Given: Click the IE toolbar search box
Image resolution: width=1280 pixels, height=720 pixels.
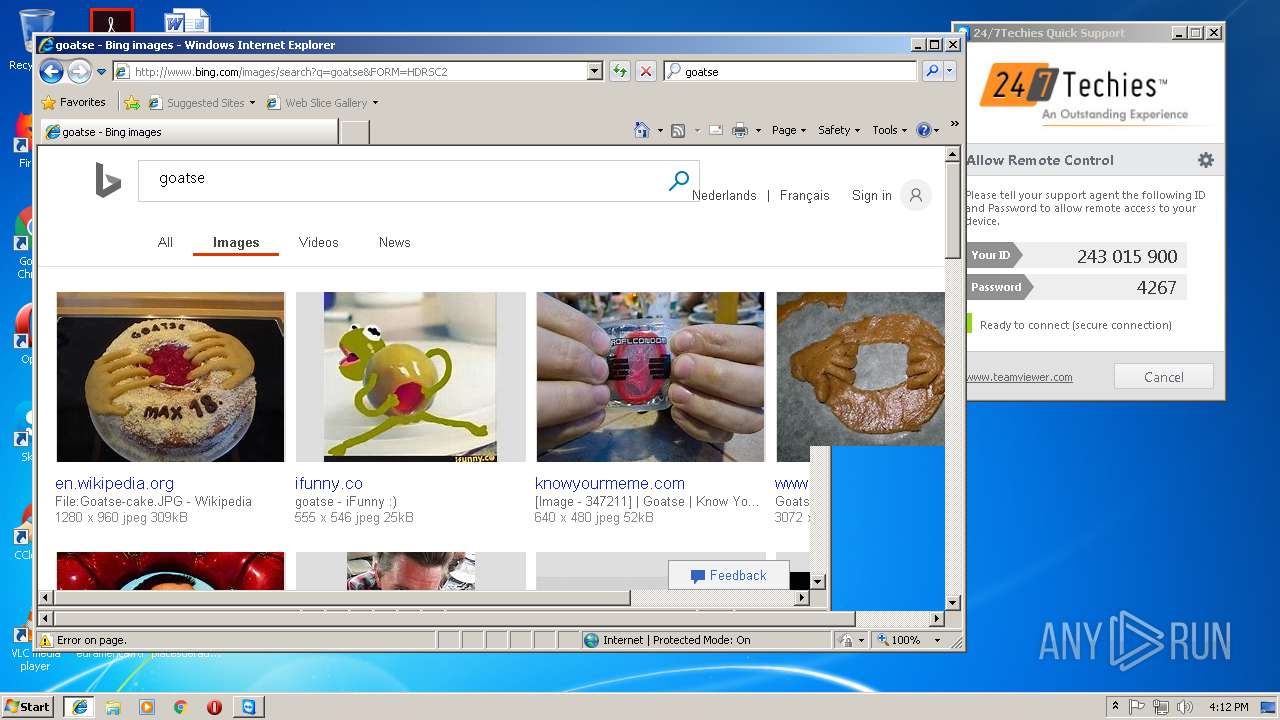Looking at the screenshot, I should point(790,72).
